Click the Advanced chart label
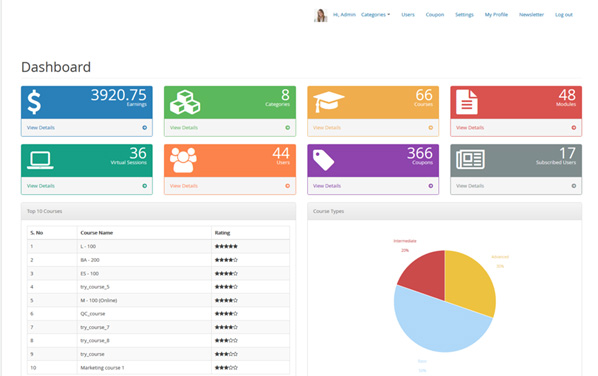 tap(500, 257)
